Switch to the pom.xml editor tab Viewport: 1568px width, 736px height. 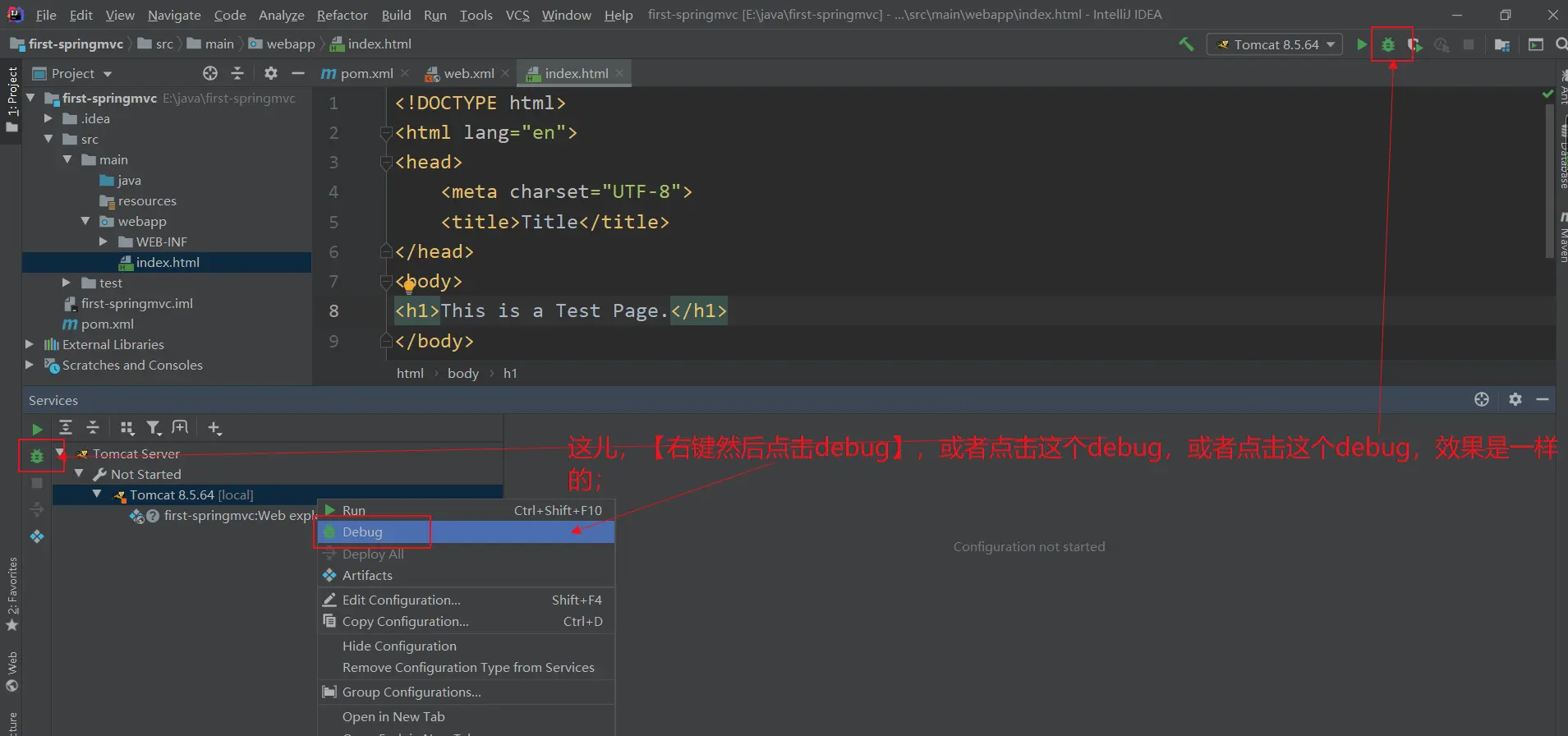358,73
